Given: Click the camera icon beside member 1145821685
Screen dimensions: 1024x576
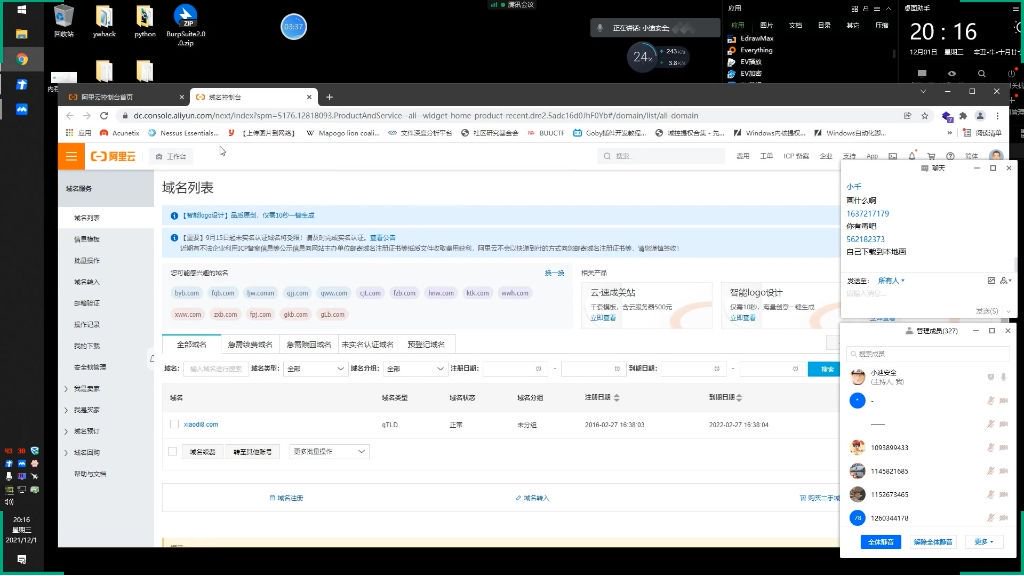Looking at the screenshot, I should [x=1003, y=471].
